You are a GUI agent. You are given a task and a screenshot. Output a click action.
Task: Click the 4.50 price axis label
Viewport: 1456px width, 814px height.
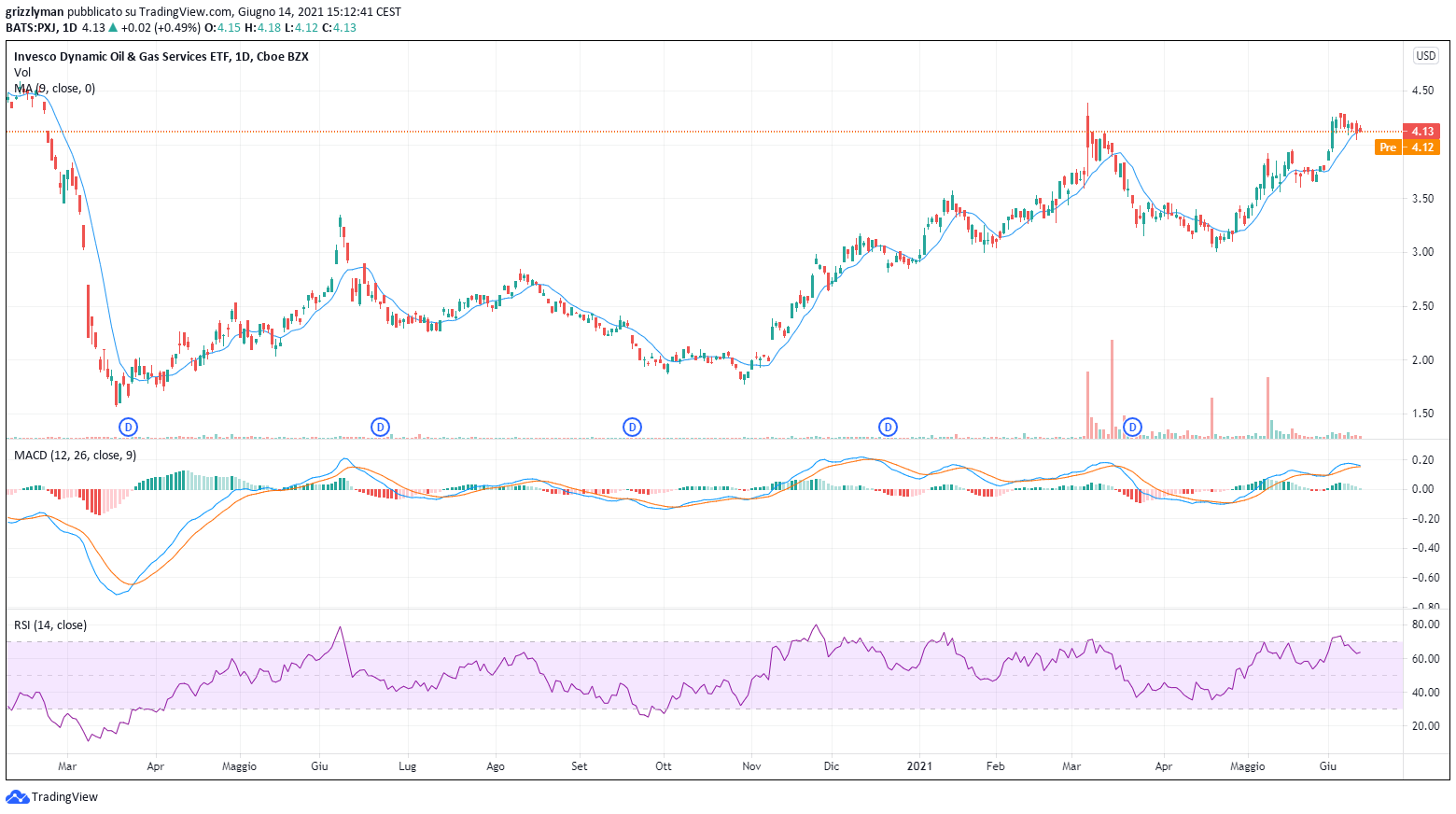1422,91
